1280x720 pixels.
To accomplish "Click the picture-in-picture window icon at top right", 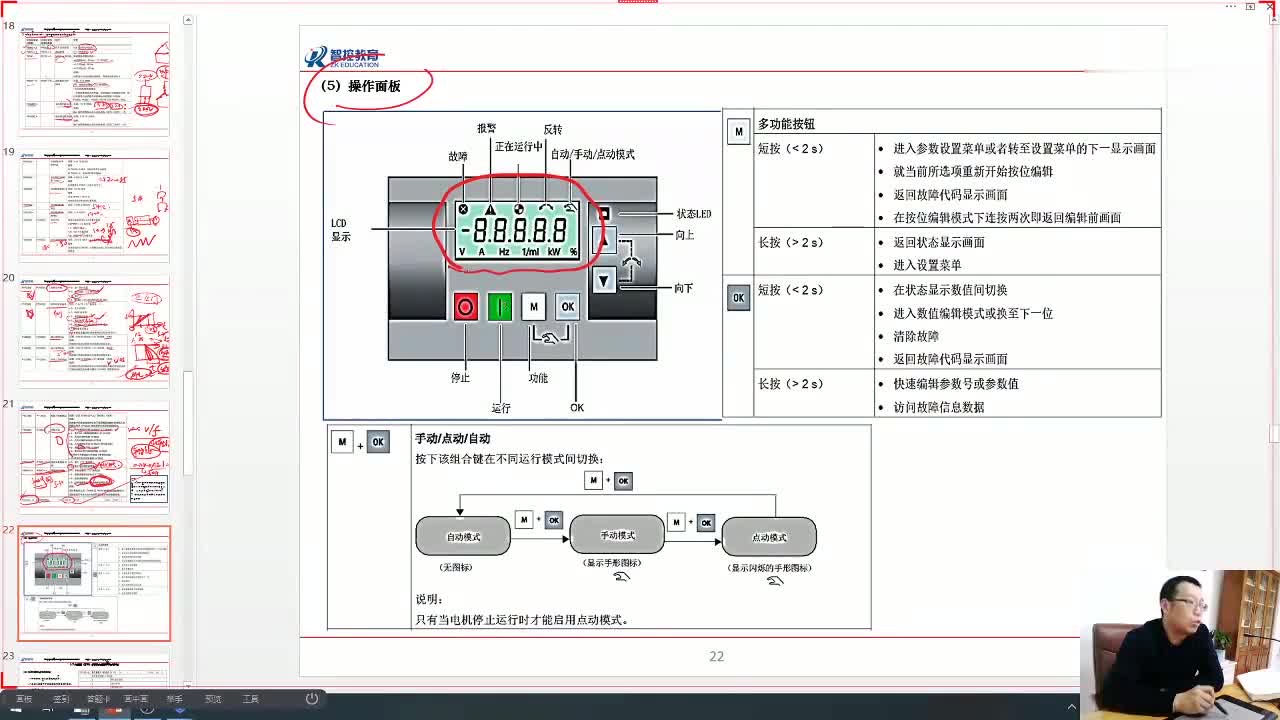I will click(x=1250, y=6).
